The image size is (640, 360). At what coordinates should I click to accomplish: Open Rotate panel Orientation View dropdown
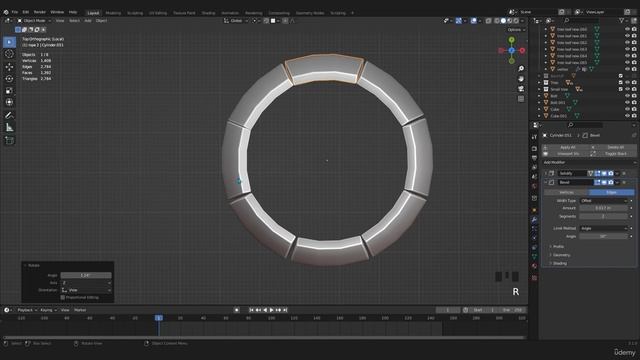point(86,290)
